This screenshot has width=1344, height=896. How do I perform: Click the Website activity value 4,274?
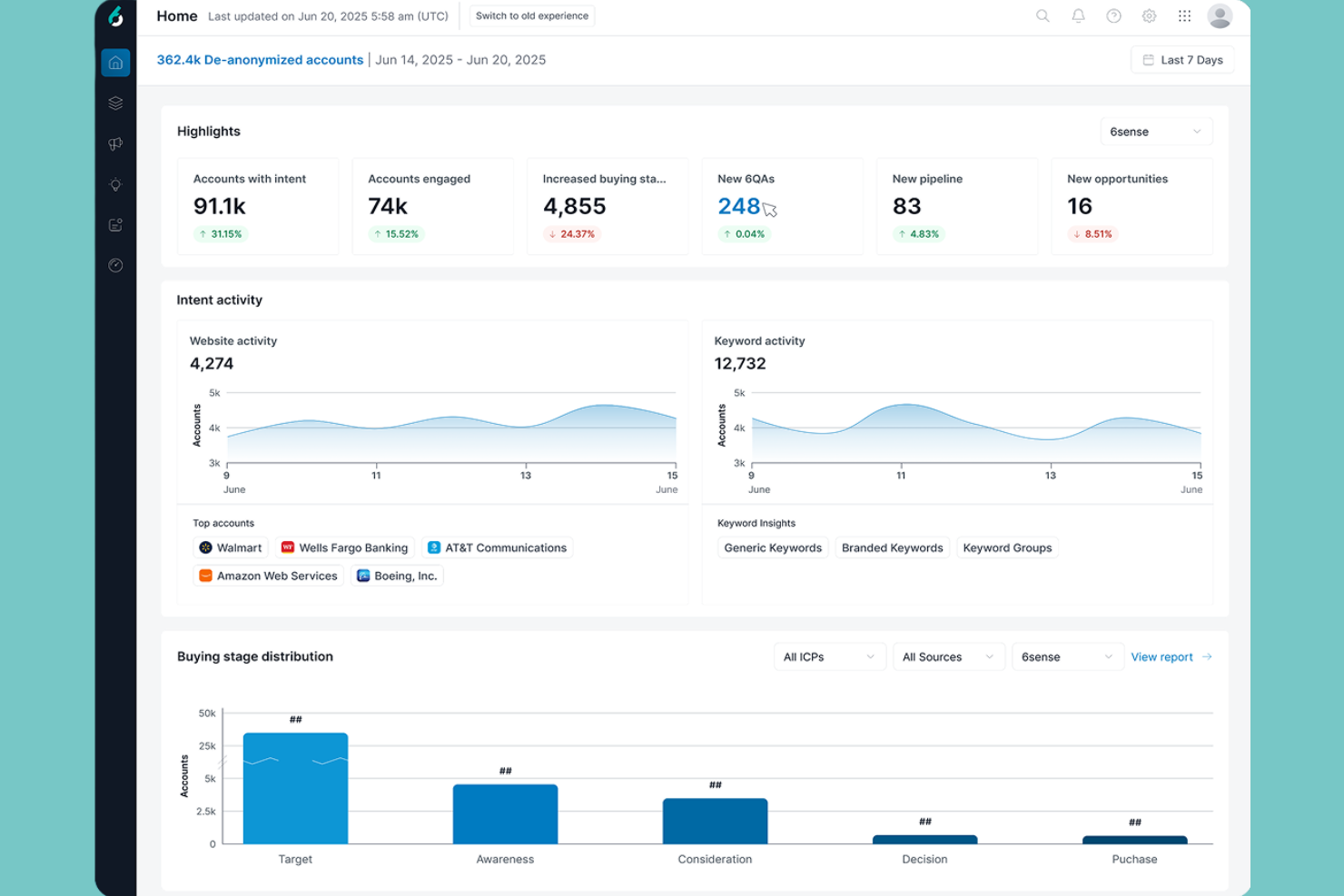point(212,363)
